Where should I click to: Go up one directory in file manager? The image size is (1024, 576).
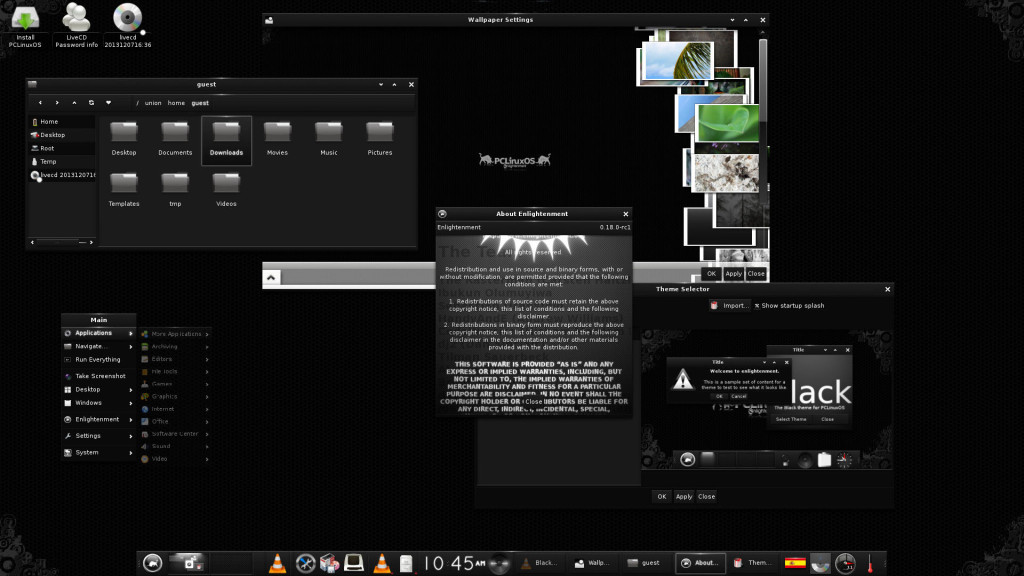pyautogui.click(x=74, y=103)
